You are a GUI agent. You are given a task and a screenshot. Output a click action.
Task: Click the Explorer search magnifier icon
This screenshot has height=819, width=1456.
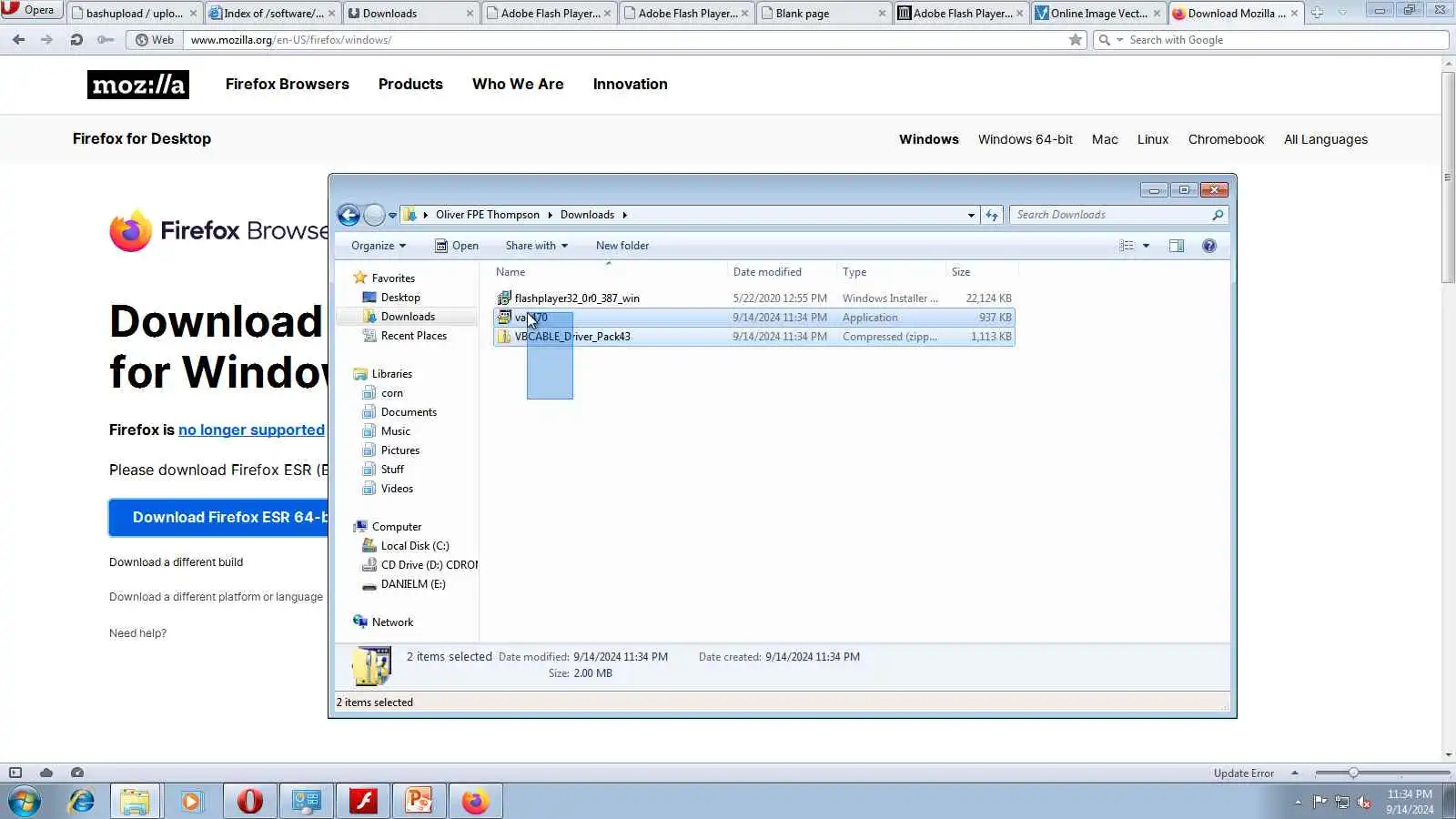(1218, 215)
